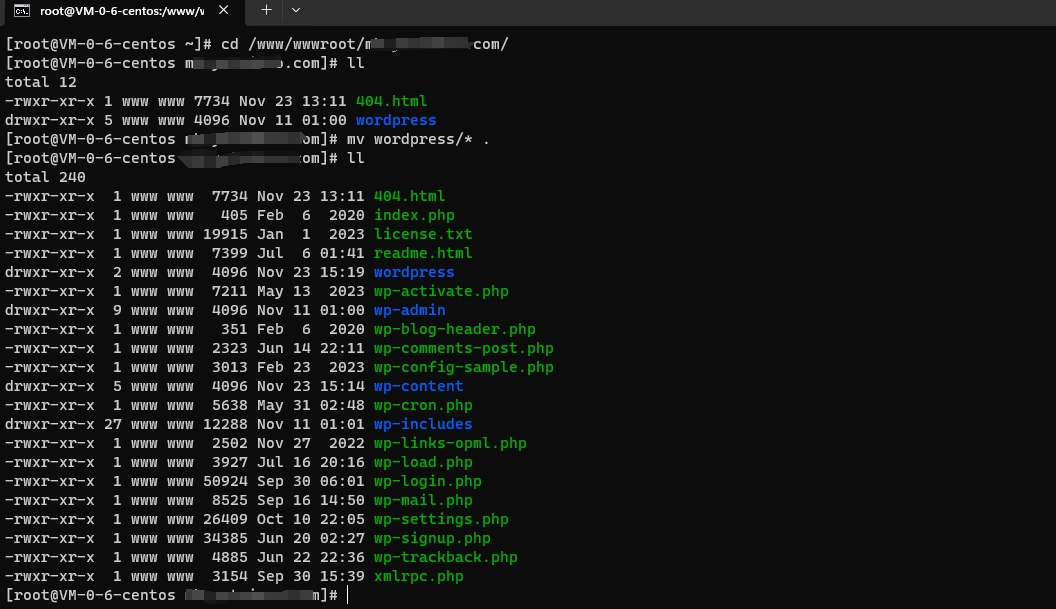
Task: Open a new terminal tab with plus
Action: (266, 10)
